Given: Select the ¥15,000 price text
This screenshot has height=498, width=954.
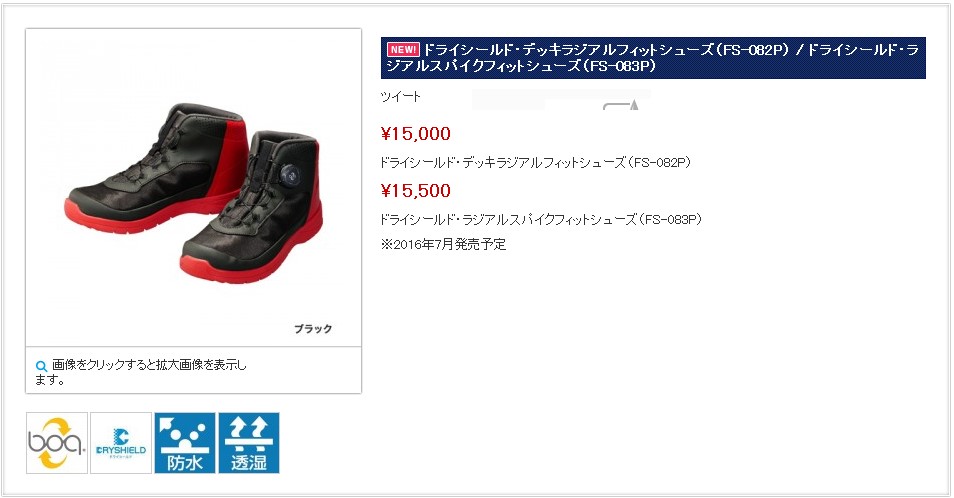Looking at the screenshot, I should (416, 134).
